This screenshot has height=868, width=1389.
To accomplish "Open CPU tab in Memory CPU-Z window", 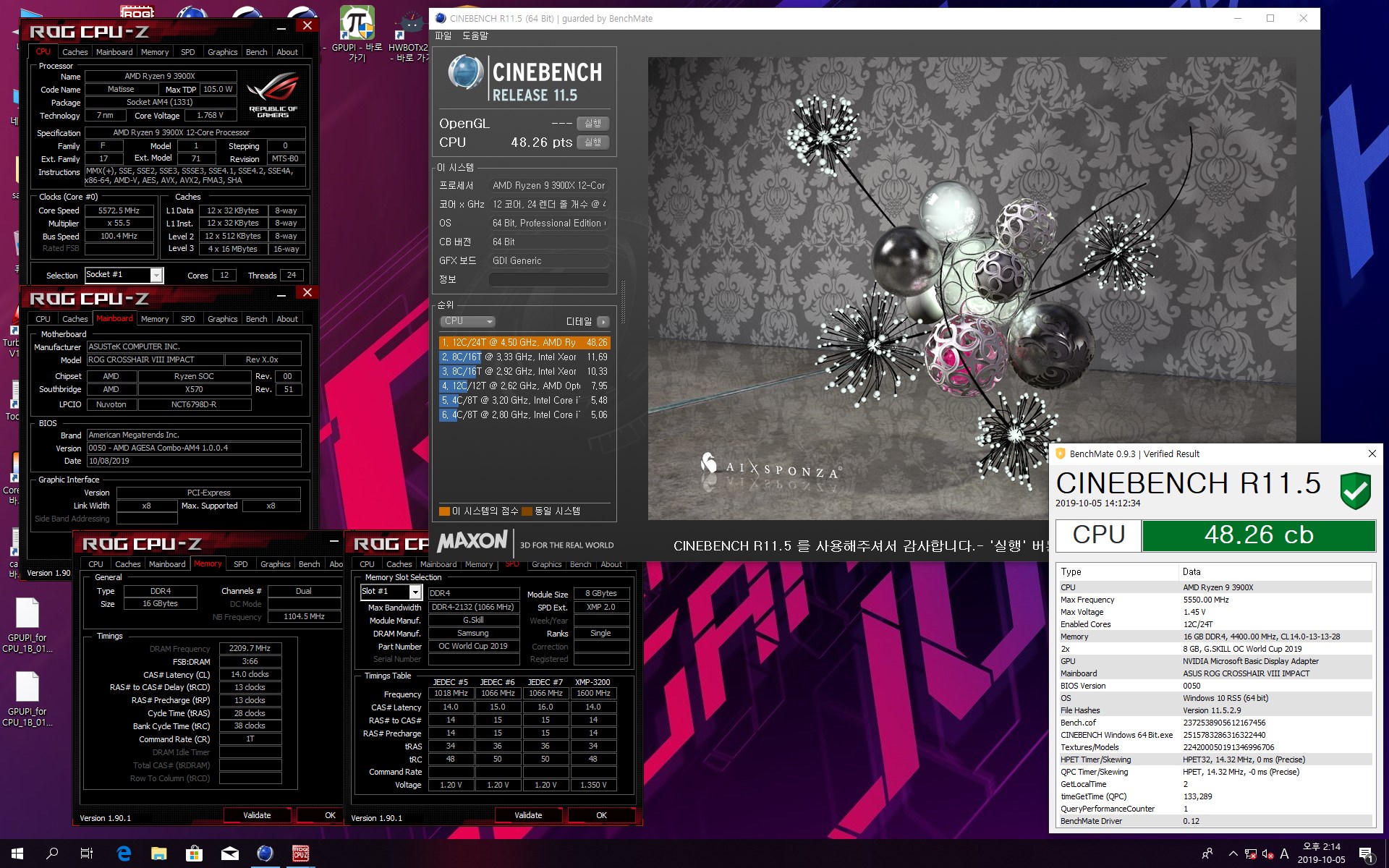I will pos(95,564).
